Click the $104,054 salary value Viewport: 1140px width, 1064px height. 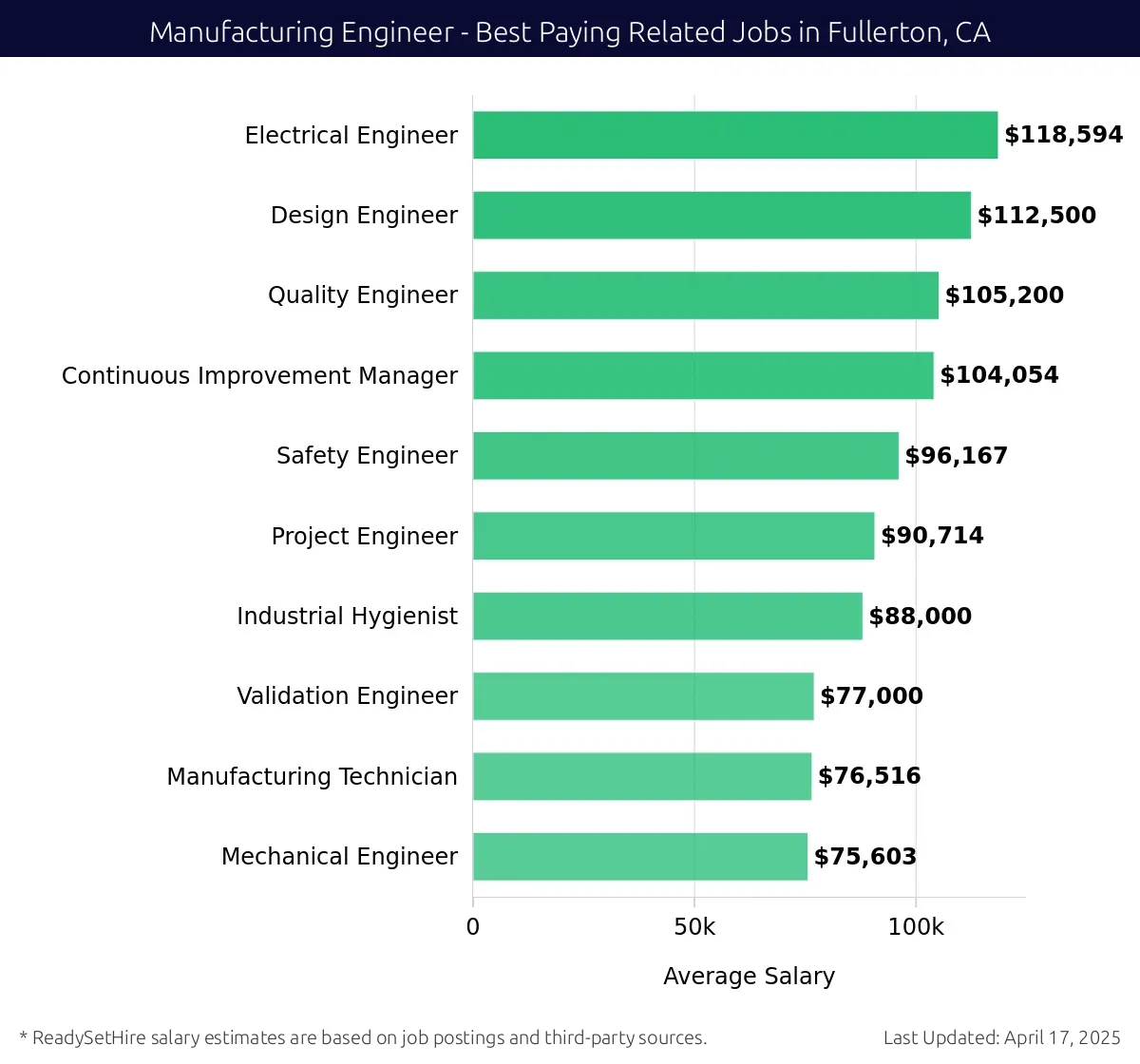(x=999, y=375)
